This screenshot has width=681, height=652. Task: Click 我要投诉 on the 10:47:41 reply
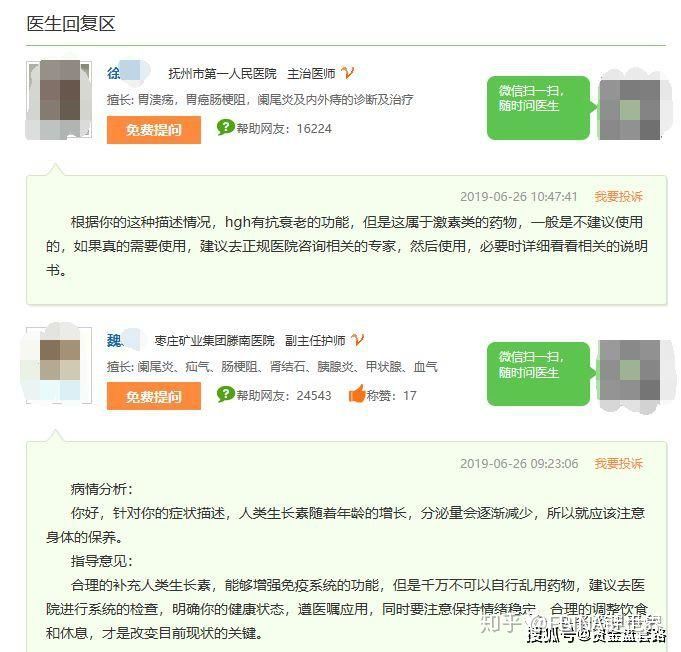(x=618, y=196)
